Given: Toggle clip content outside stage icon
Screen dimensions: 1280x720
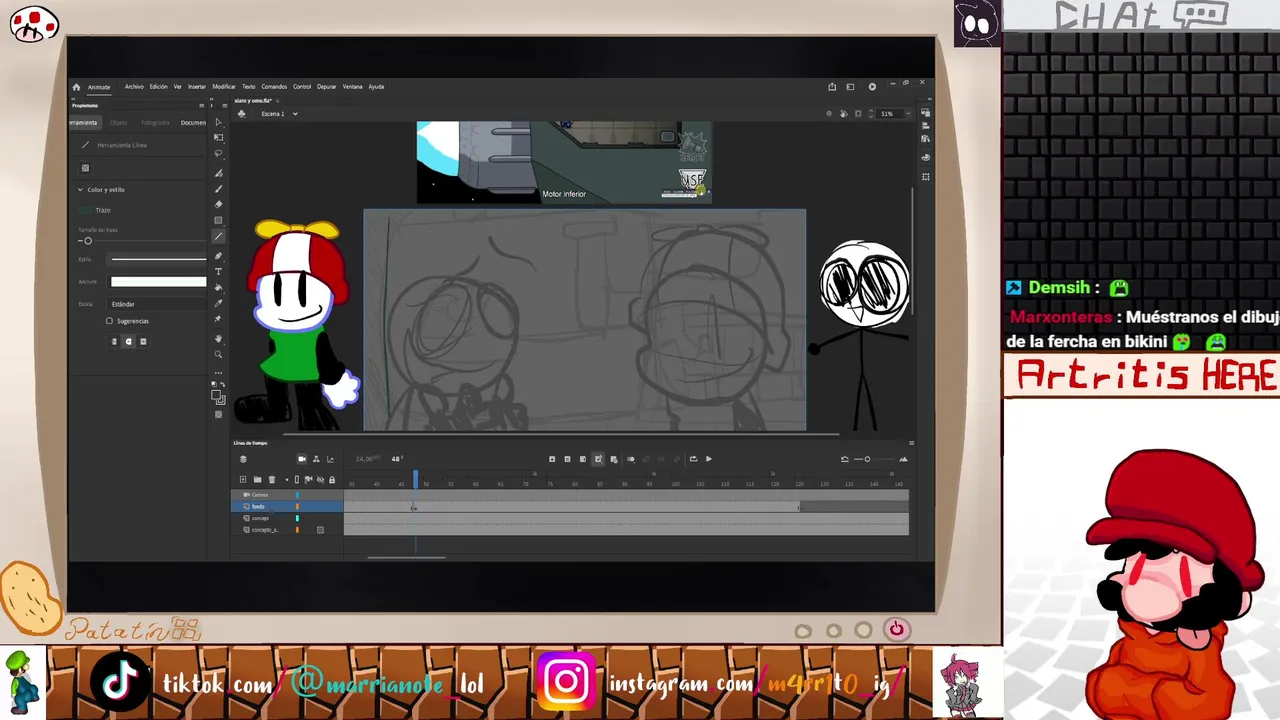Looking at the screenshot, I should click(x=857, y=114).
